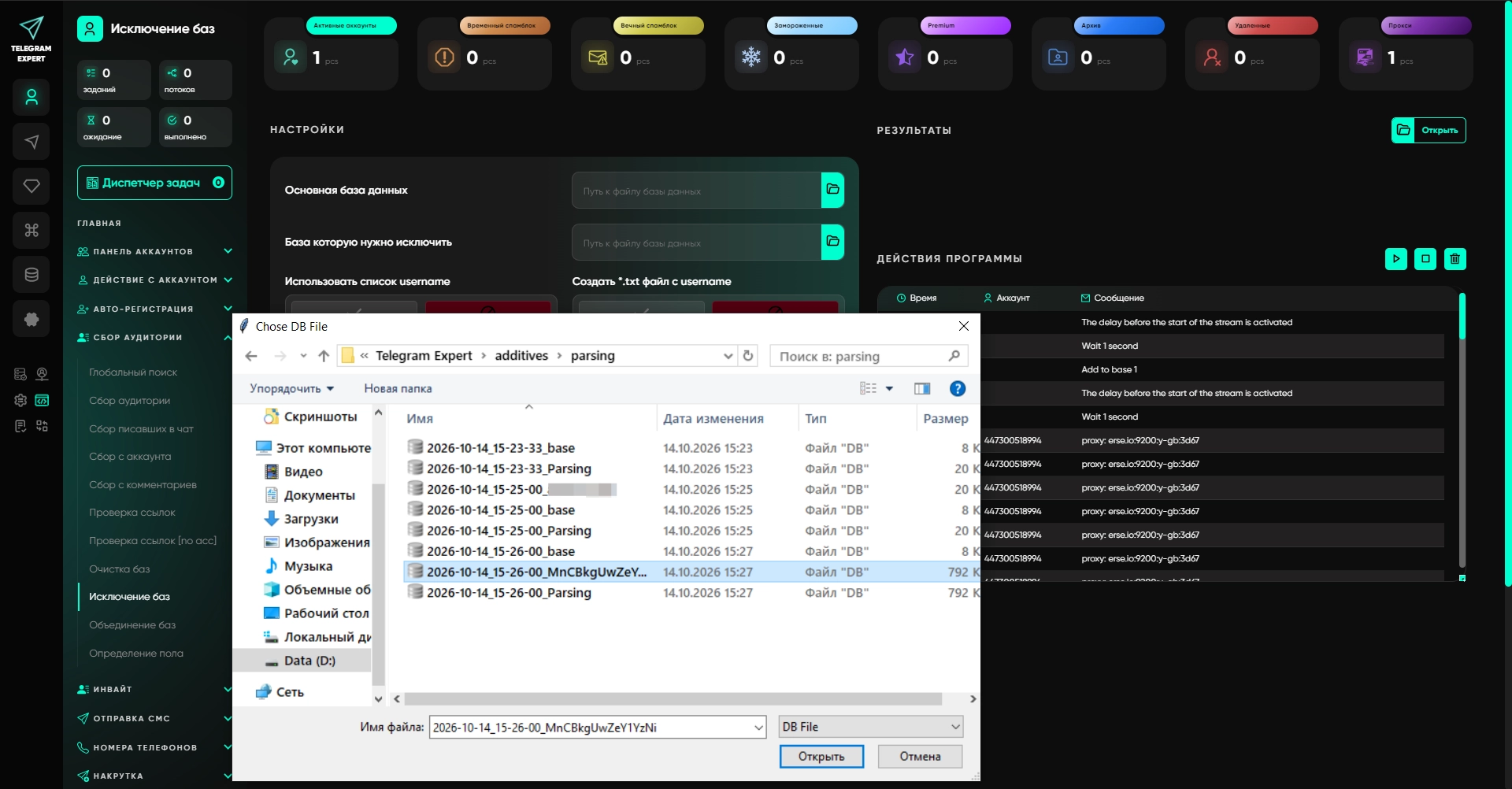Stop the program actions with stop icon
The width and height of the screenshot is (1512, 789).
[1425, 258]
